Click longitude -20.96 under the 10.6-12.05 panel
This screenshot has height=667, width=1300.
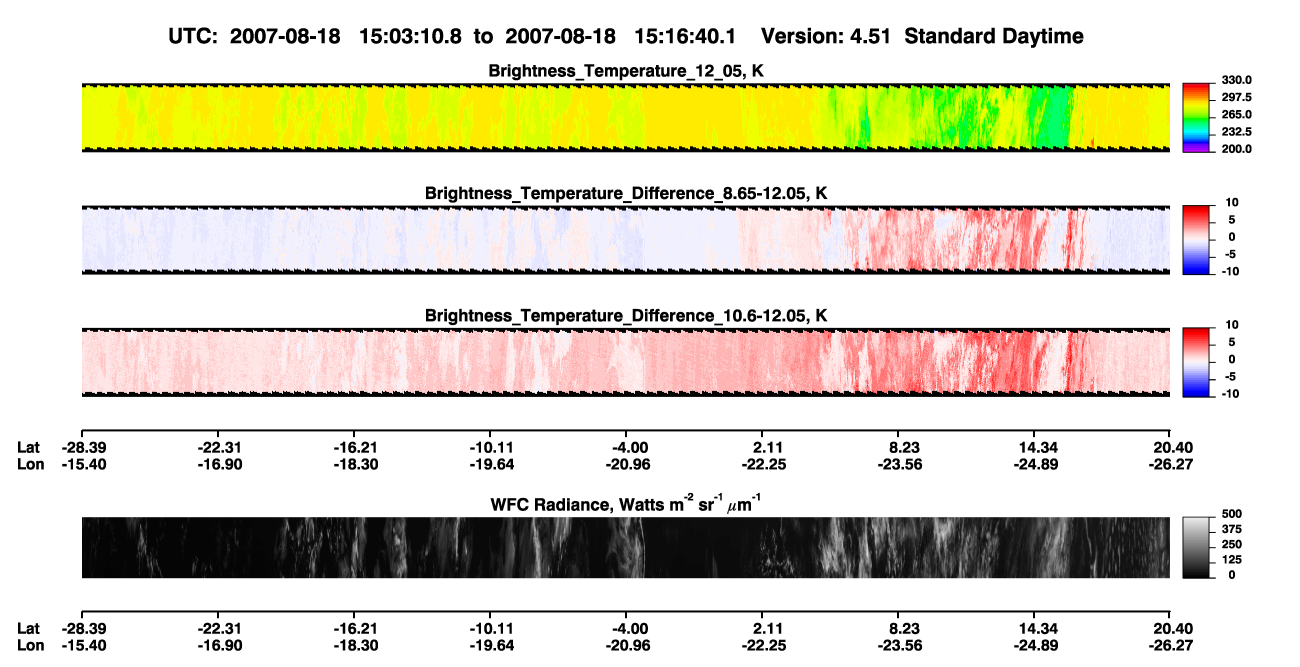626,465
